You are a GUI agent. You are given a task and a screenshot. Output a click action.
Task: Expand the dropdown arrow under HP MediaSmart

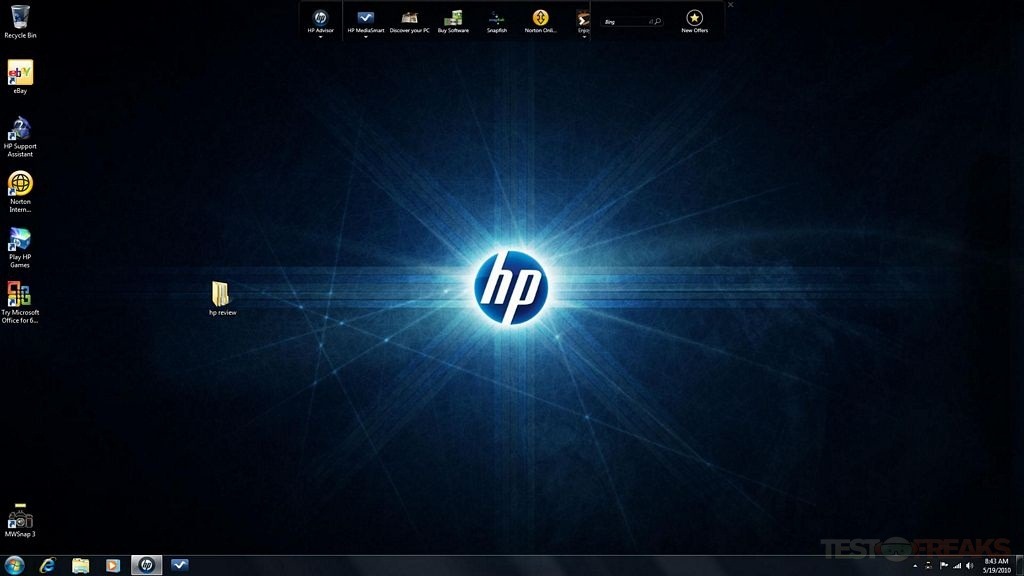coord(366,37)
